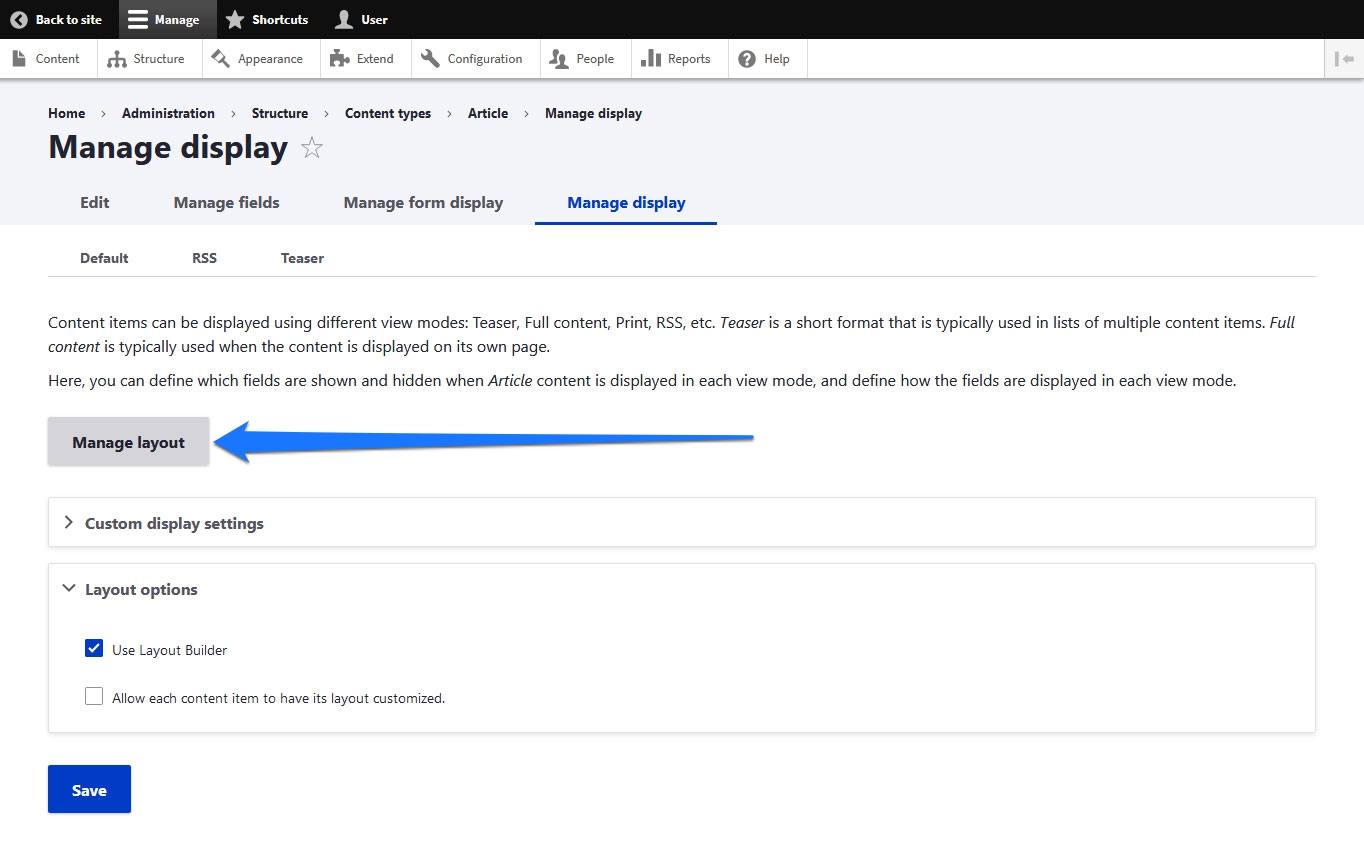
Task: Switch to Manage form display tab
Action: tap(423, 203)
